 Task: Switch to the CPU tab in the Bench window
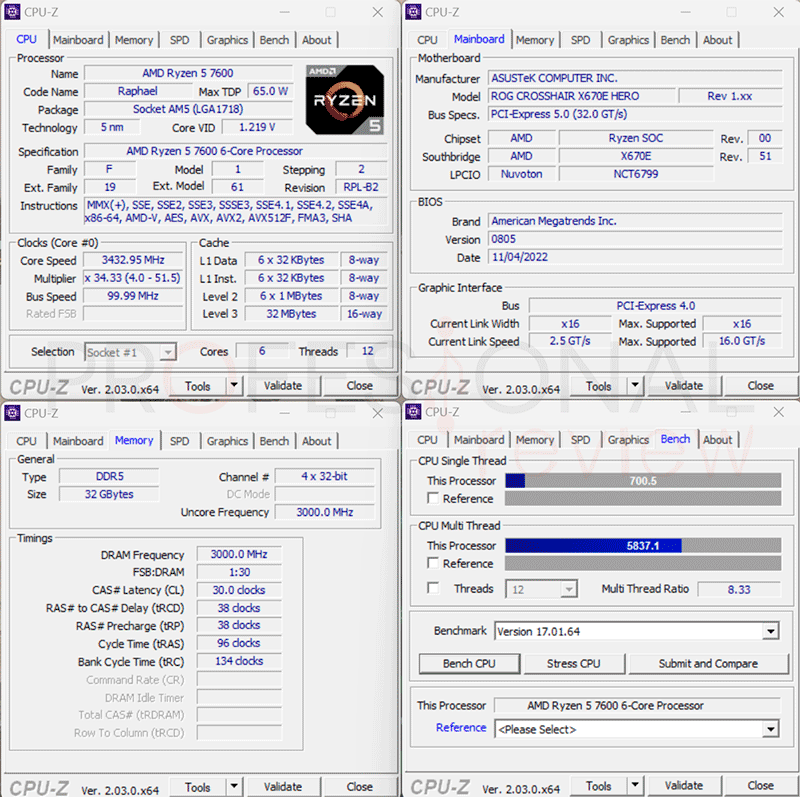point(427,440)
